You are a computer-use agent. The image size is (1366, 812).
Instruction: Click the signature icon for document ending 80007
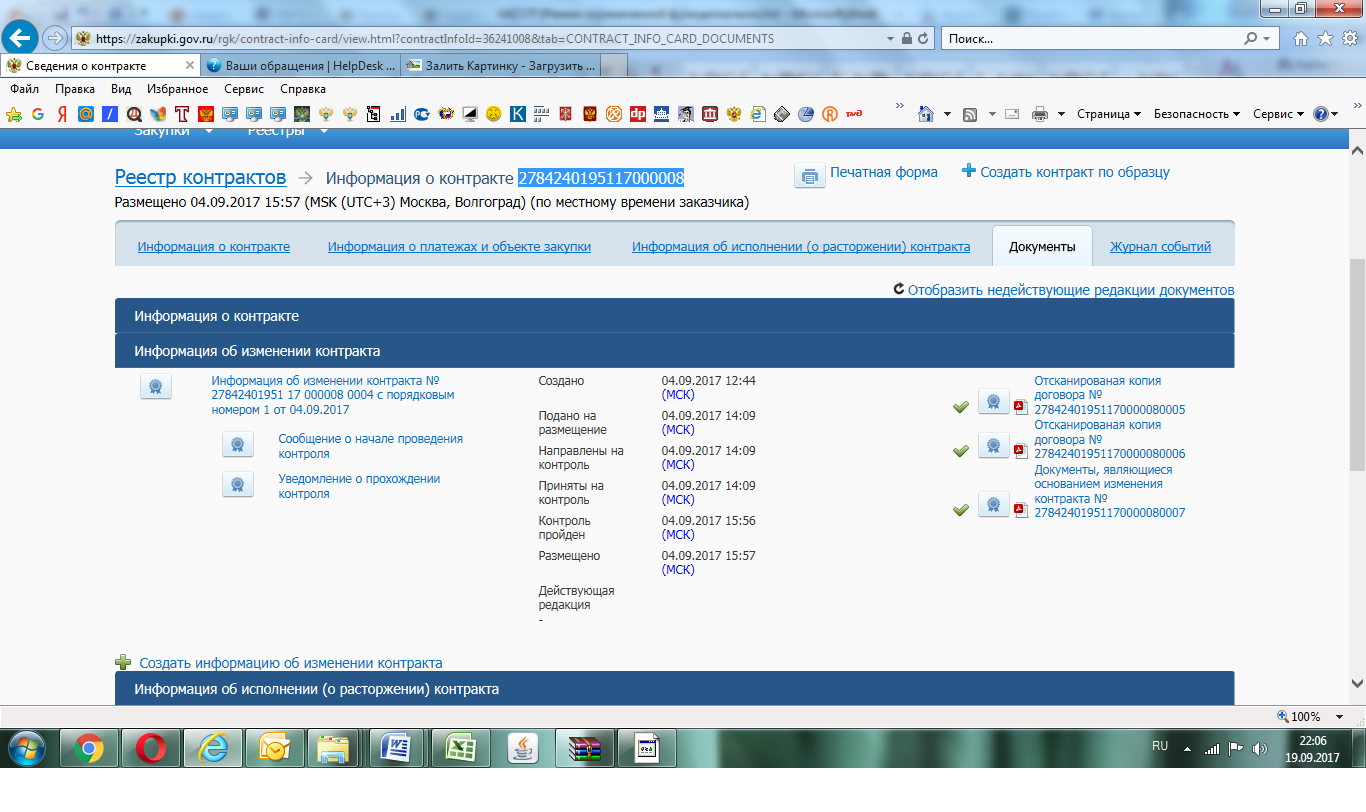click(994, 504)
